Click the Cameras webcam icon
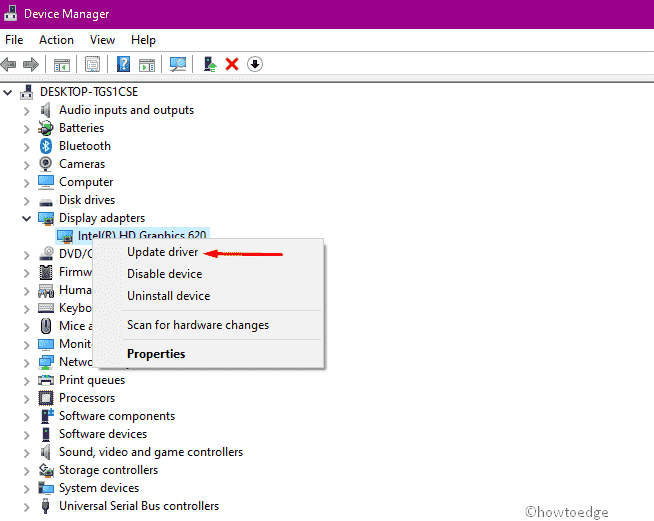654x521 pixels. [45, 164]
